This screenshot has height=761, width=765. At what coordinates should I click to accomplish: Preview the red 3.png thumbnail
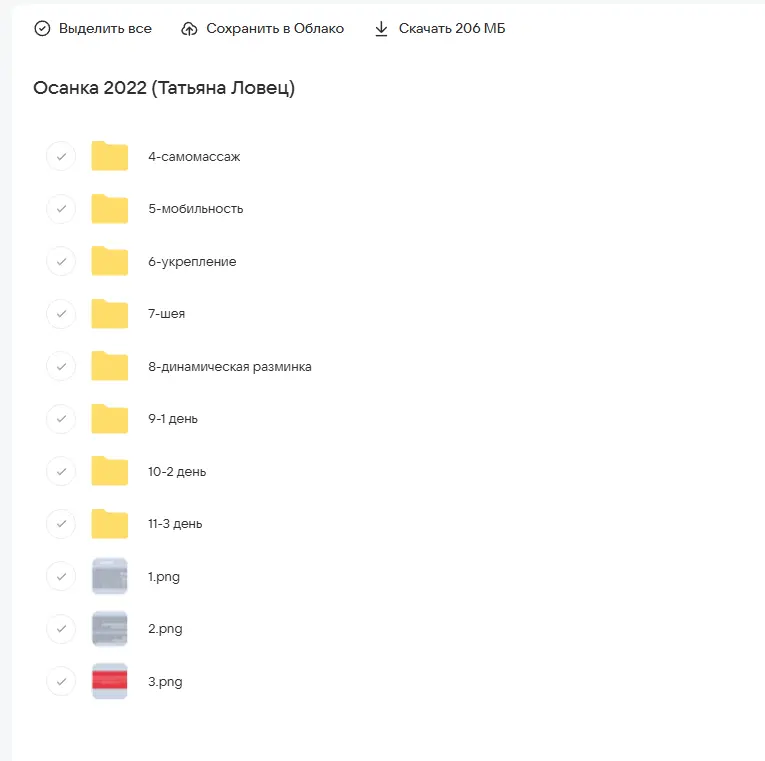pos(110,682)
